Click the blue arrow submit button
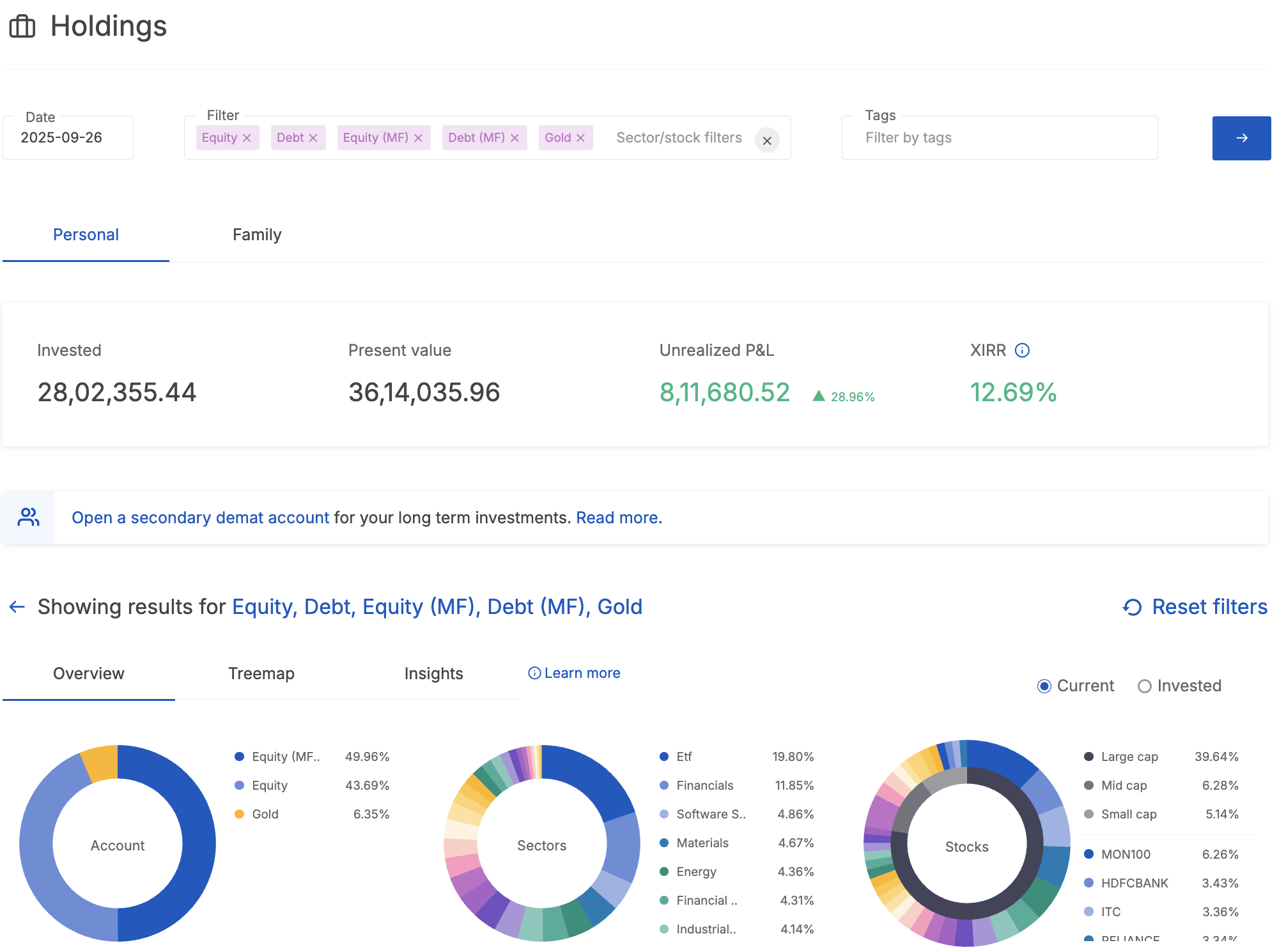This screenshot has height=952, width=1286. (1241, 138)
